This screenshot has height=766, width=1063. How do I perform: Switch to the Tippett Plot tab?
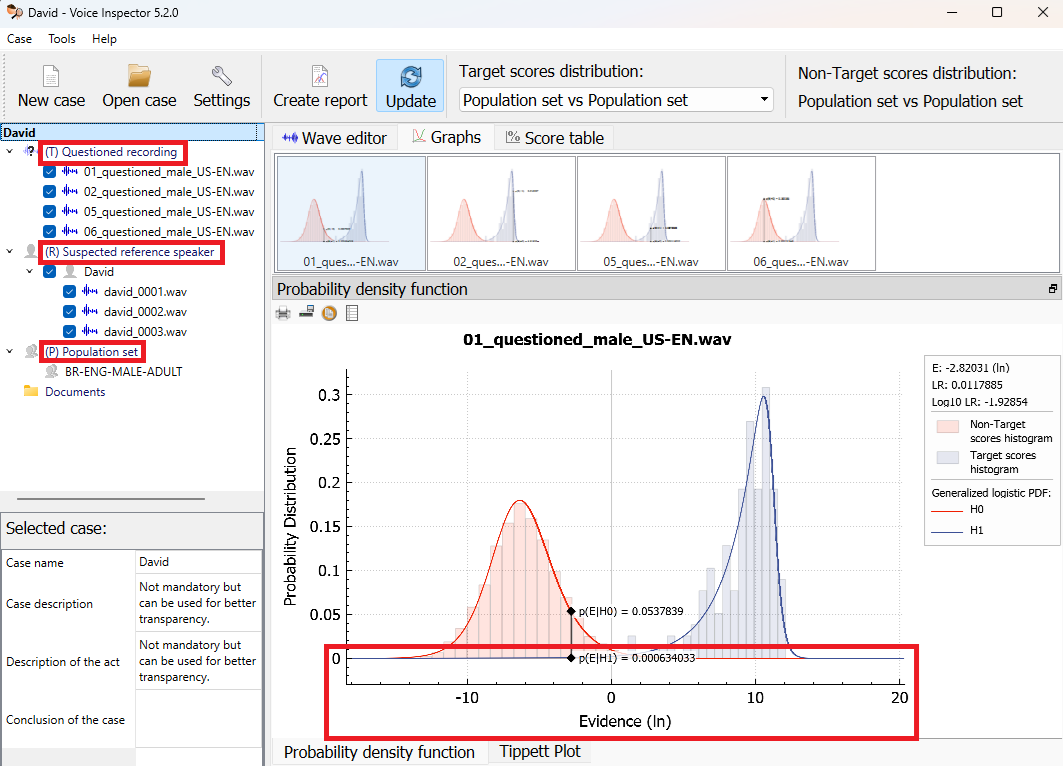[540, 751]
